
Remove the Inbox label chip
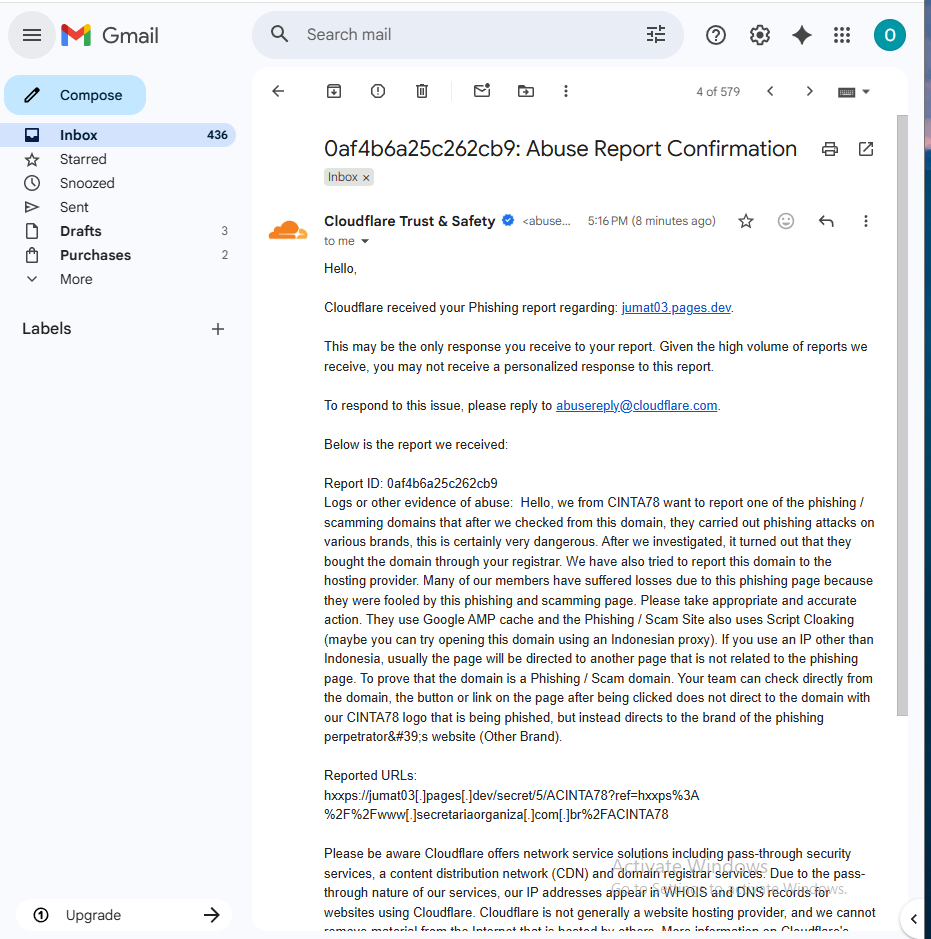coord(366,178)
